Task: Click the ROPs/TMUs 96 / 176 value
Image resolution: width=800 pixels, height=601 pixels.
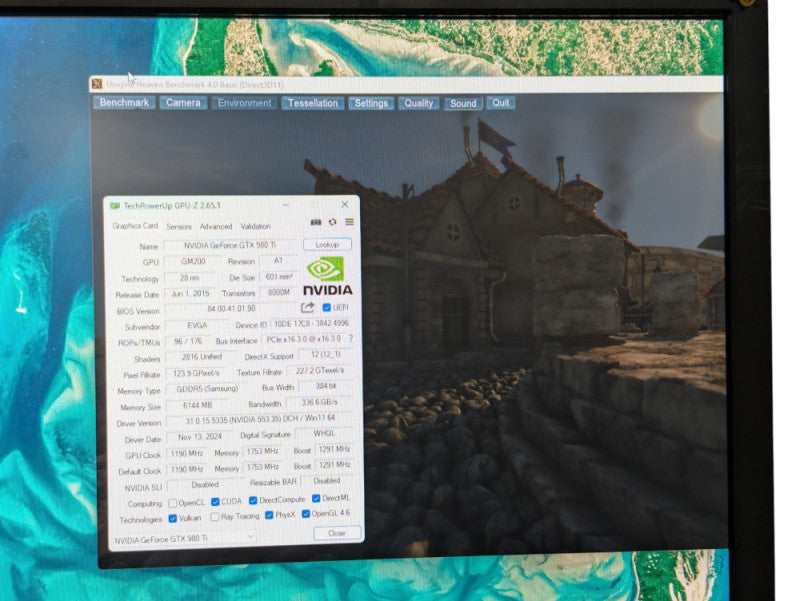Action: [x=188, y=341]
